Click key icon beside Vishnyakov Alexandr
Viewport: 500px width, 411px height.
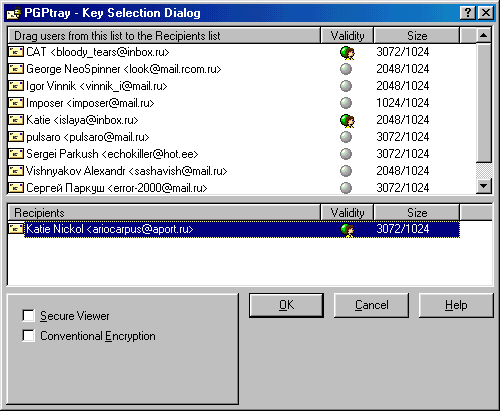coord(16,171)
